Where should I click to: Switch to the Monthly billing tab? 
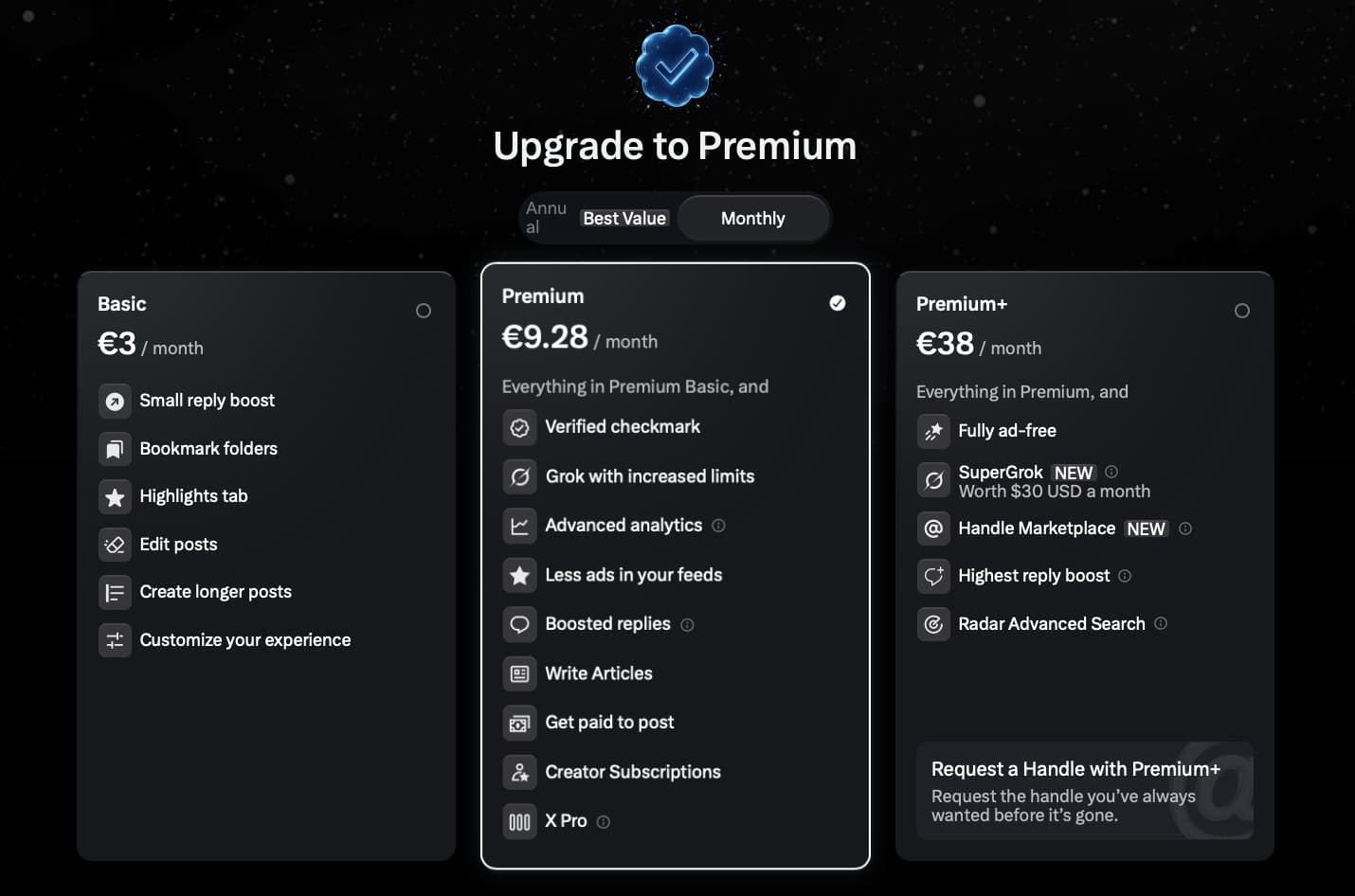753,218
